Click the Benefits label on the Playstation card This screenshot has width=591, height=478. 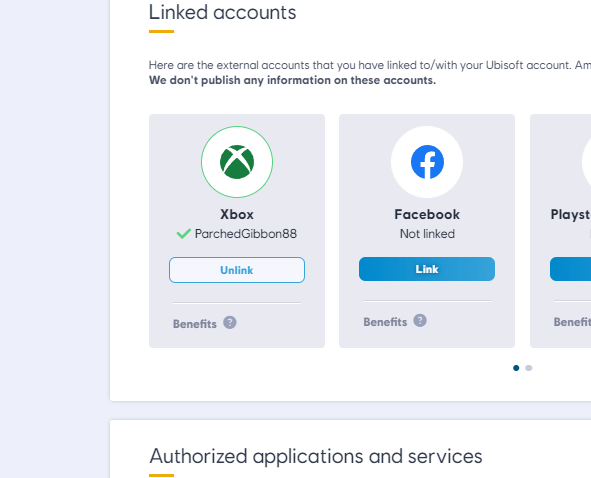point(572,322)
